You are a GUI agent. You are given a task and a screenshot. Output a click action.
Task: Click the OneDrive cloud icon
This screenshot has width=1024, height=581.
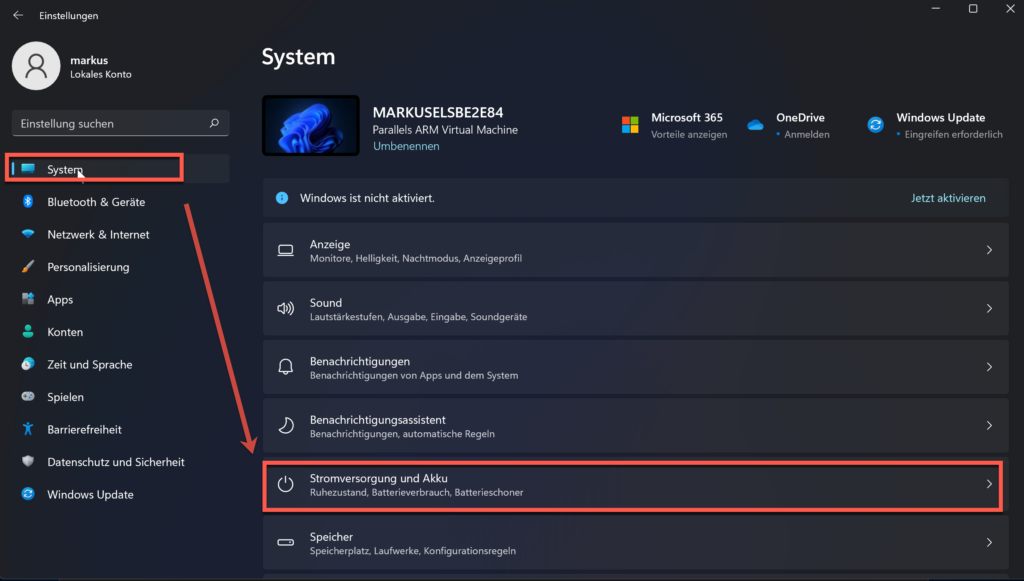pos(756,125)
